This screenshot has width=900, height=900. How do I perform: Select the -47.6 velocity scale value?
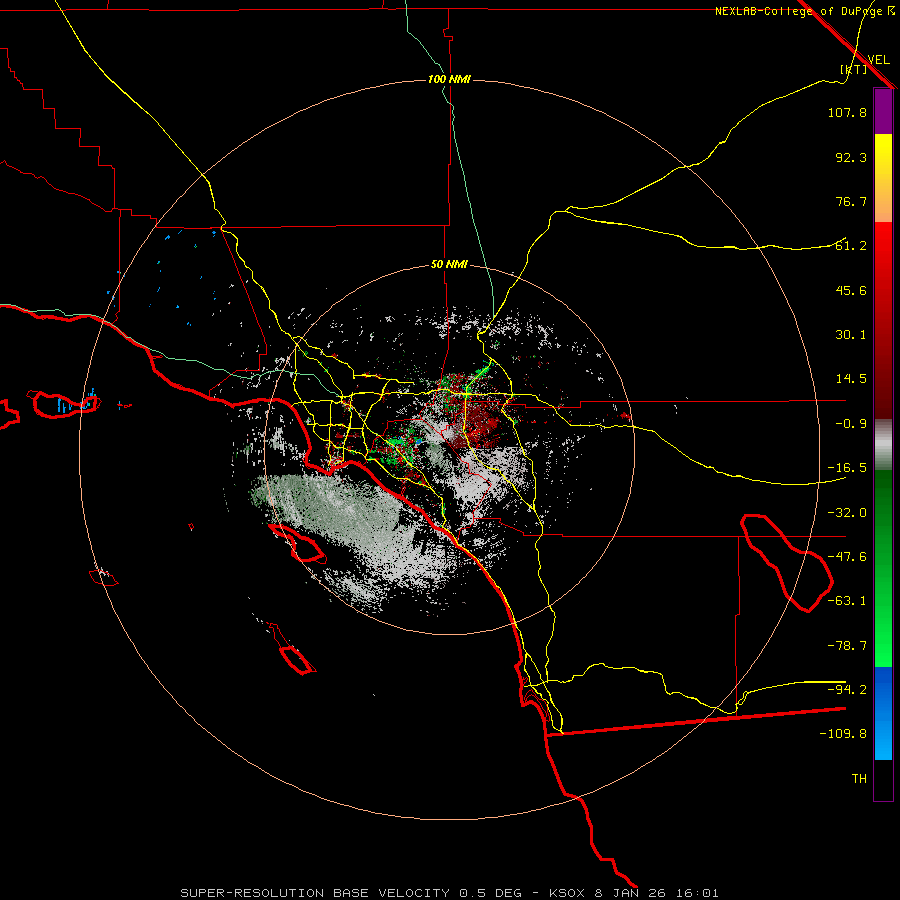[x=847, y=557]
